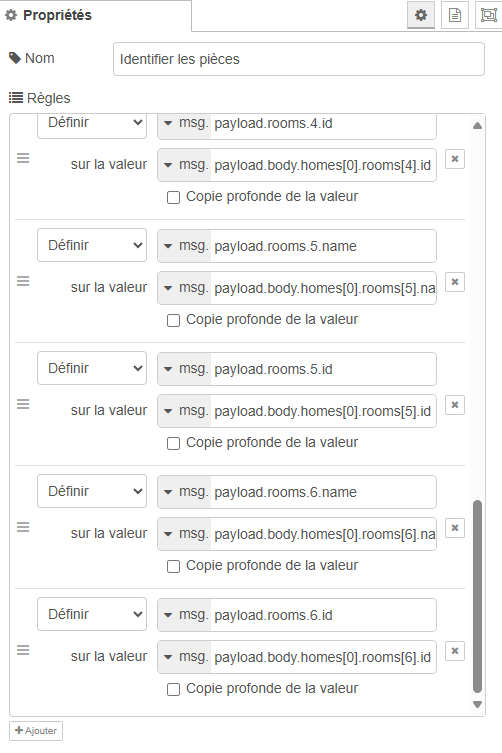Image resolution: width=502 pixels, height=753 pixels.
Task: Delete the payload.rooms.6.id rule
Action: 455,651
